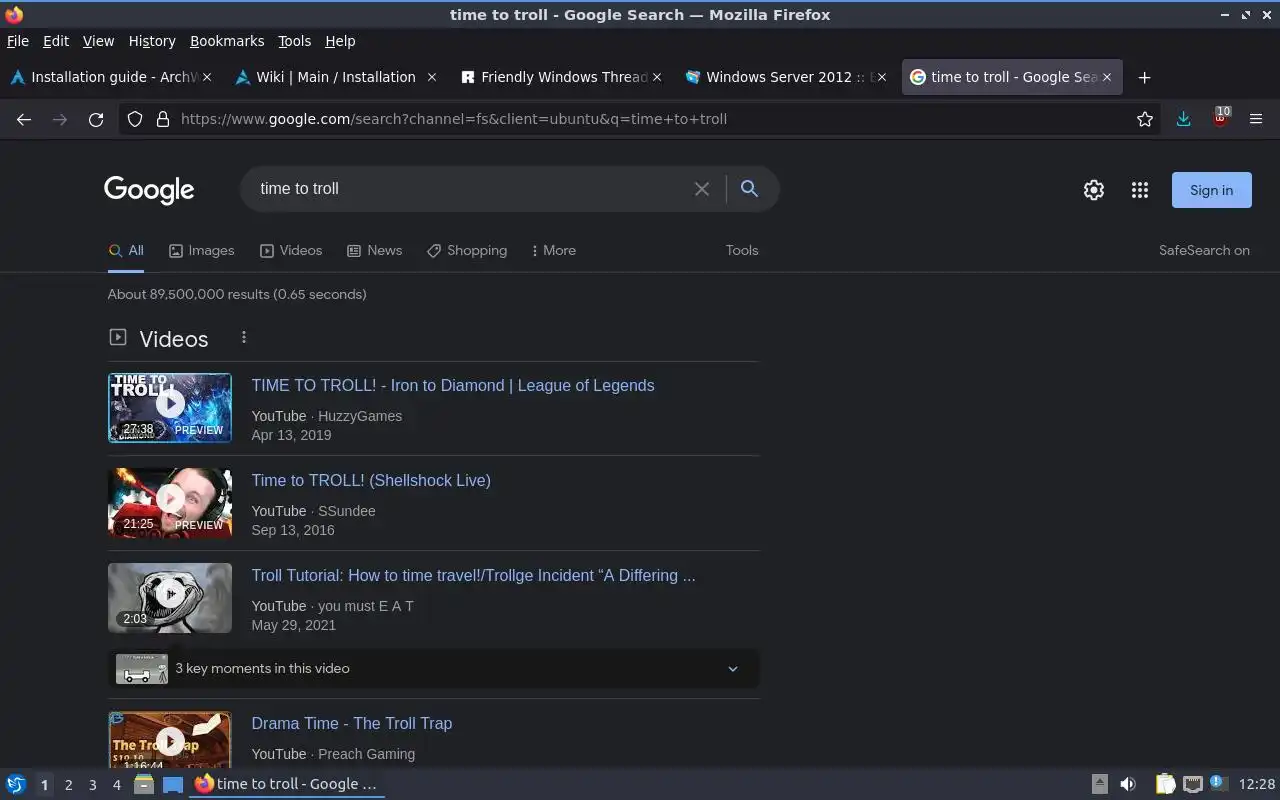Viewport: 1280px width, 800px height.
Task: Open the removable media tray icon
Action: coord(1099,784)
